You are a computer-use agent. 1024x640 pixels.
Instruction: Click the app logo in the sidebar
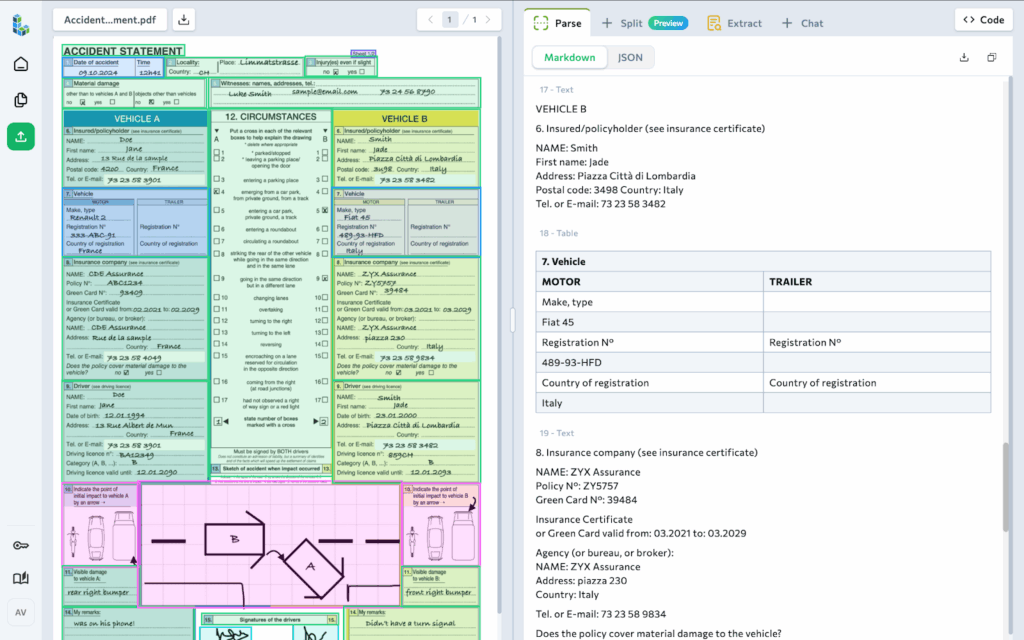pyautogui.click(x=21, y=25)
